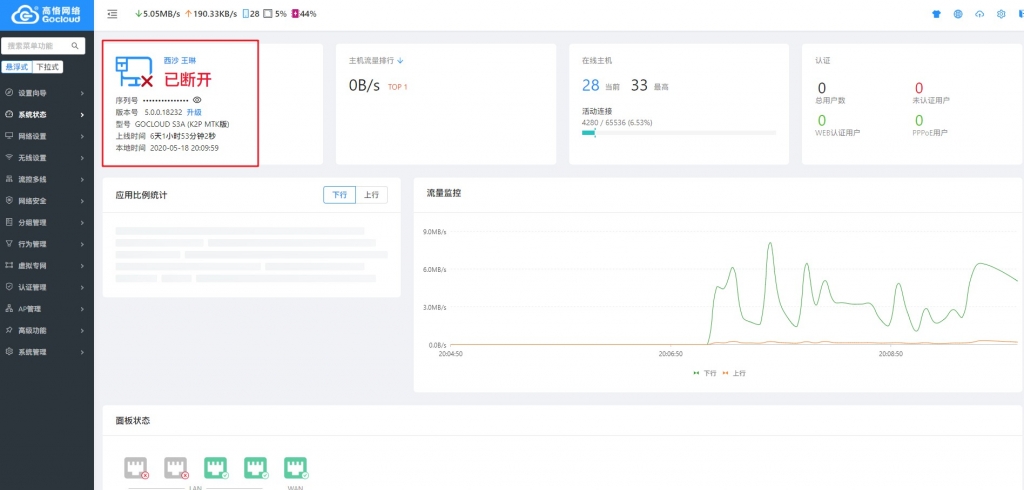The height and width of the screenshot is (490, 1024).
Task: Click the 系统管理 gear icon in sidebar
Action: (8, 351)
